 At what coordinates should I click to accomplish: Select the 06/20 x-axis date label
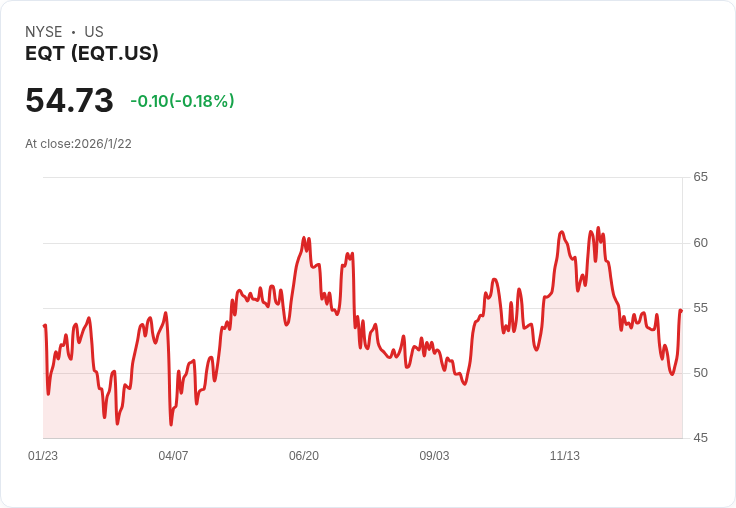coord(304,456)
